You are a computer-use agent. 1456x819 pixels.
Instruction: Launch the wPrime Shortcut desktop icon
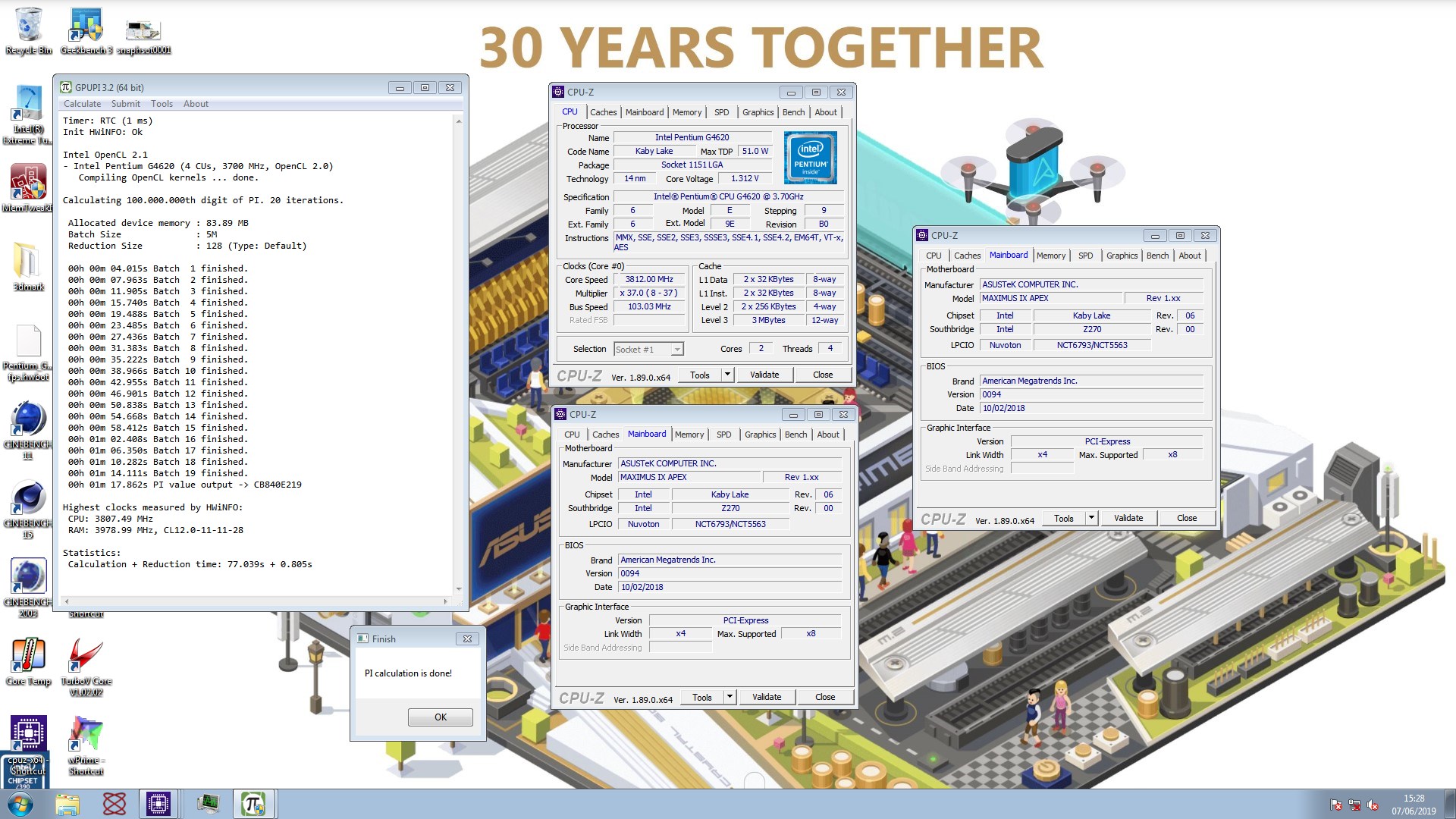click(x=86, y=745)
